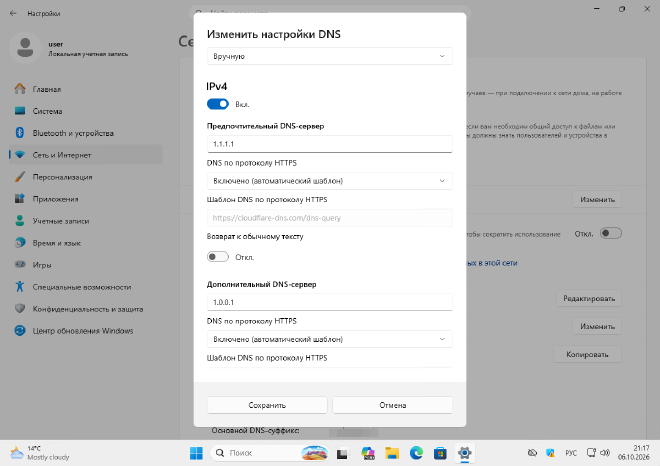This screenshot has height=466, width=660.
Task: Click the Персонализация brush icon
Action: coord(20,177)
